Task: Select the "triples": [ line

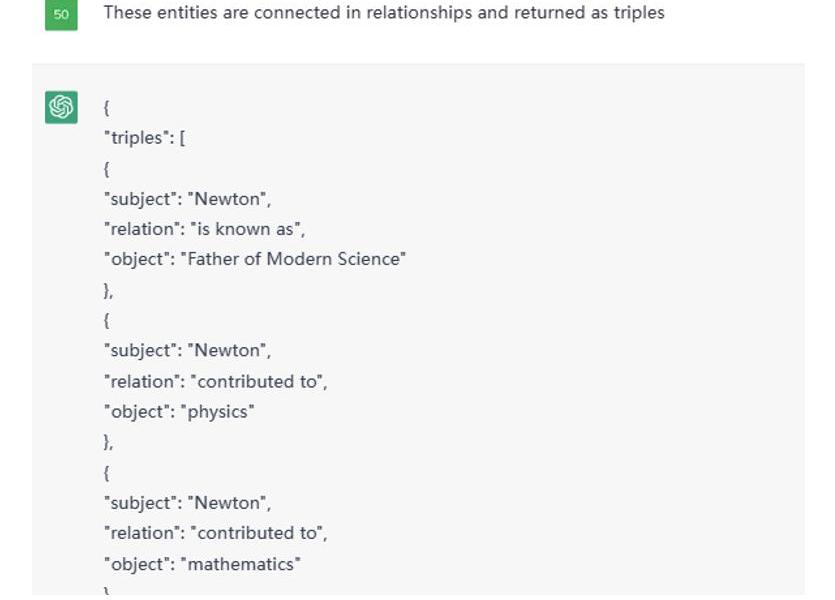Action: [144, 138]
